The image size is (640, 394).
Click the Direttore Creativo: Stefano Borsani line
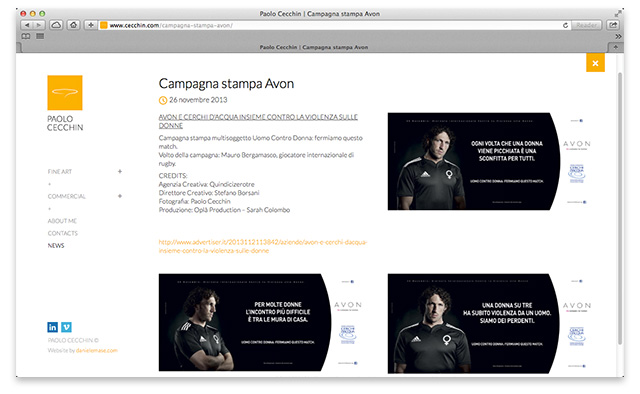pyautogui.click(x=209, y=193)
